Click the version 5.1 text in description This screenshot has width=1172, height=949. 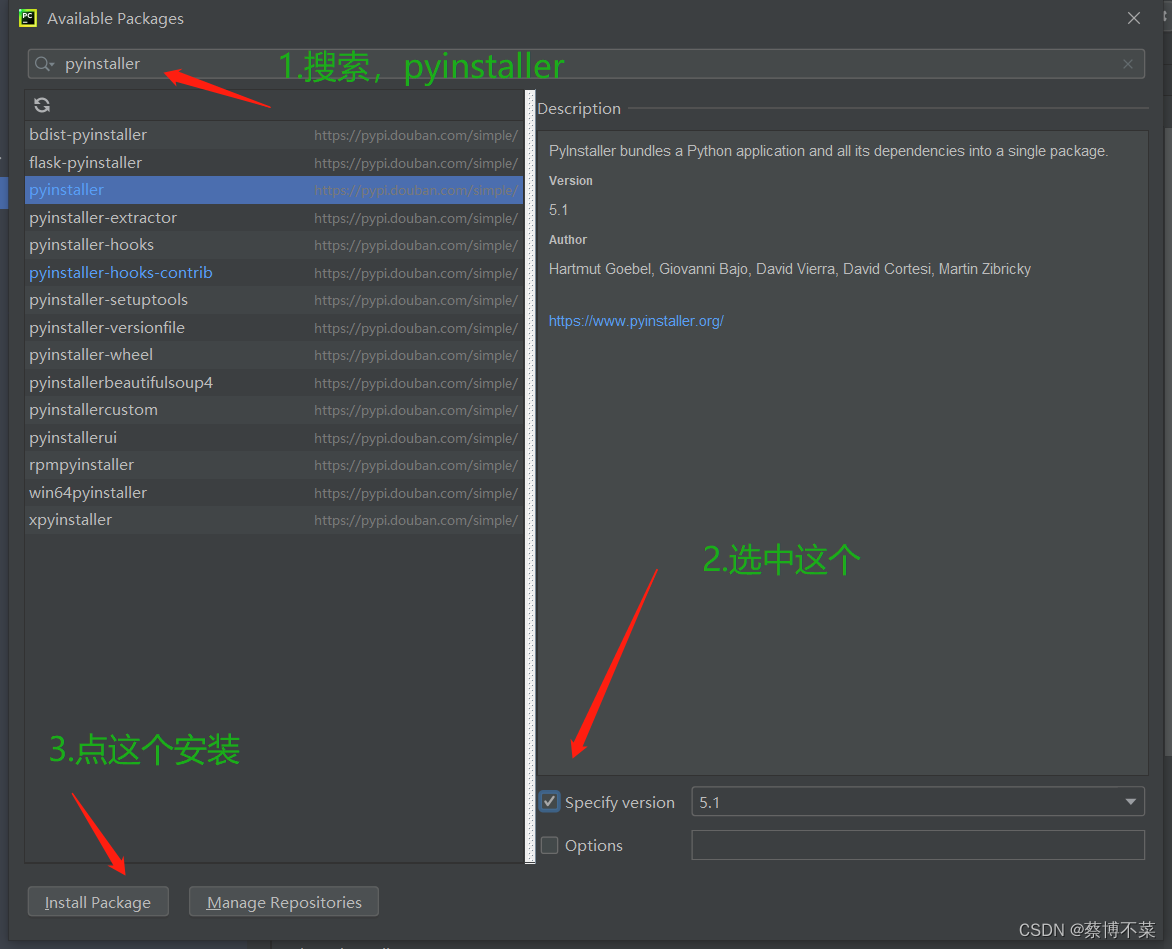(558, 210)
